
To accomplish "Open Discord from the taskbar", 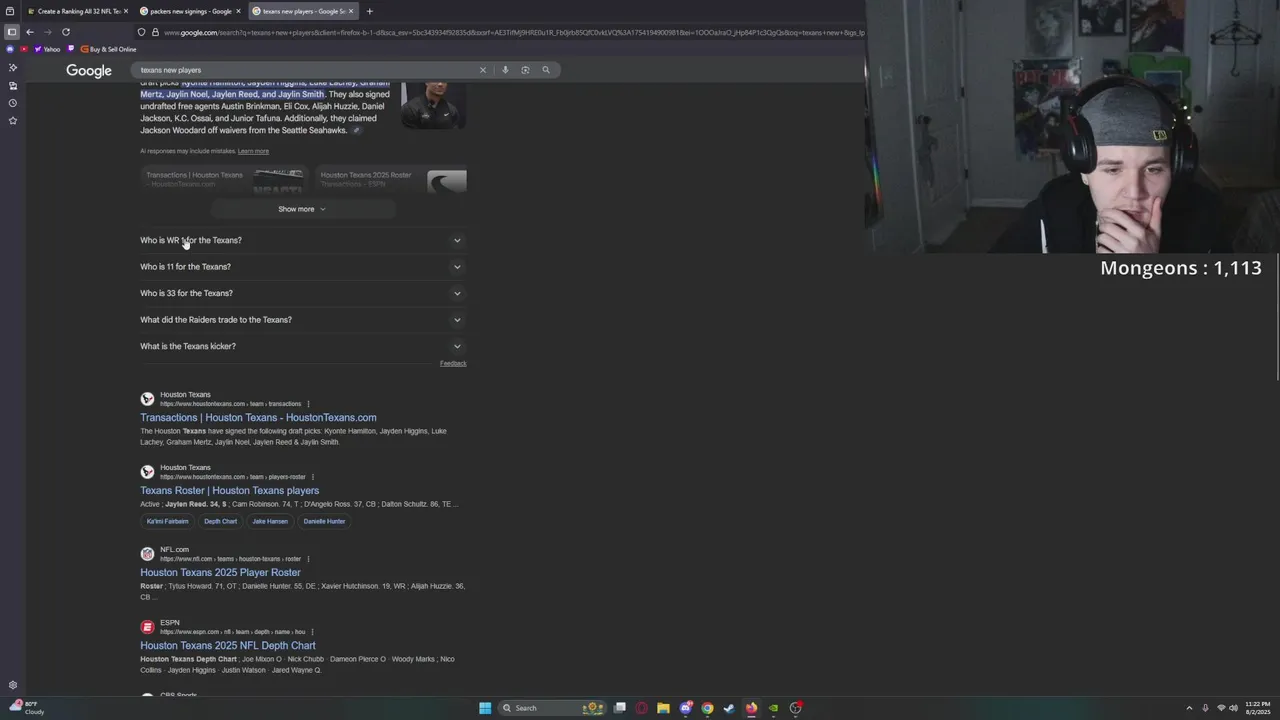I will pyautogui.click(x=686, y=708).
